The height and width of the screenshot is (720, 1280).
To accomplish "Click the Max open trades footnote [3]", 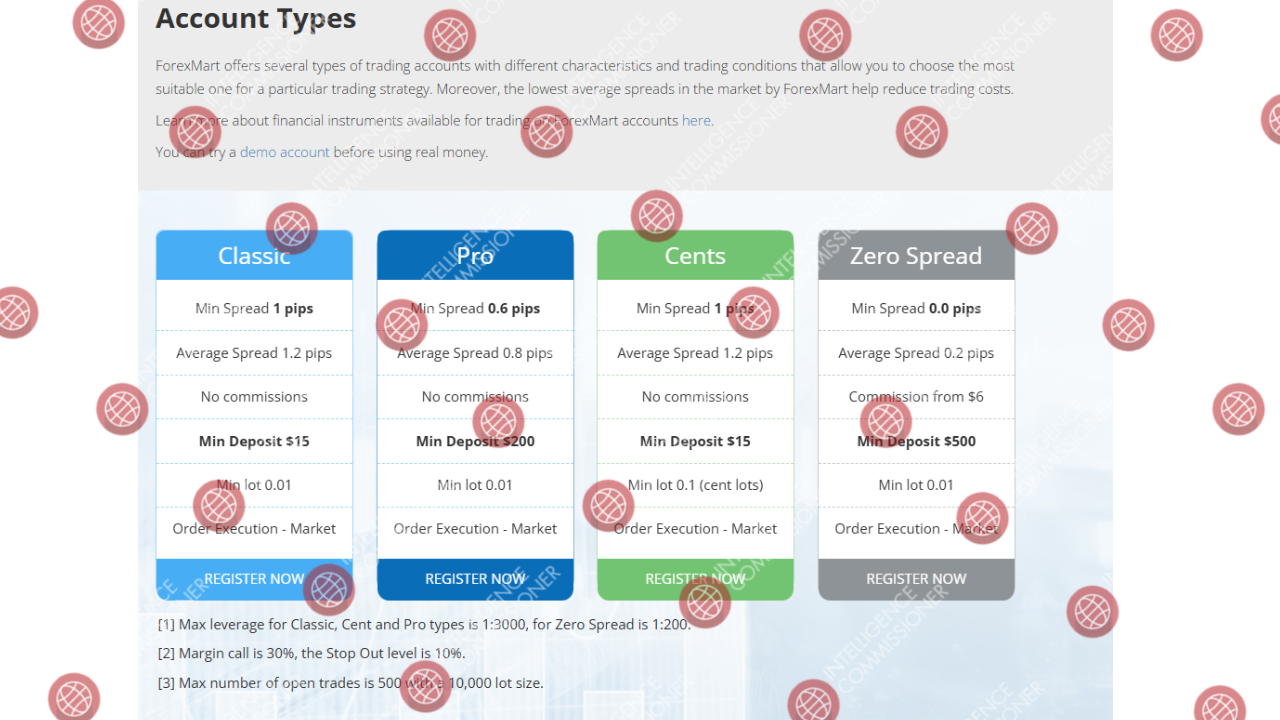I will click(x=350, y=683).
